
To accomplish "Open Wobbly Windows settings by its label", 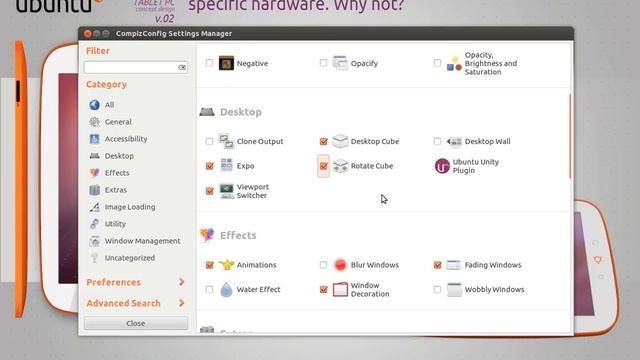I will (x=494, y=289).
